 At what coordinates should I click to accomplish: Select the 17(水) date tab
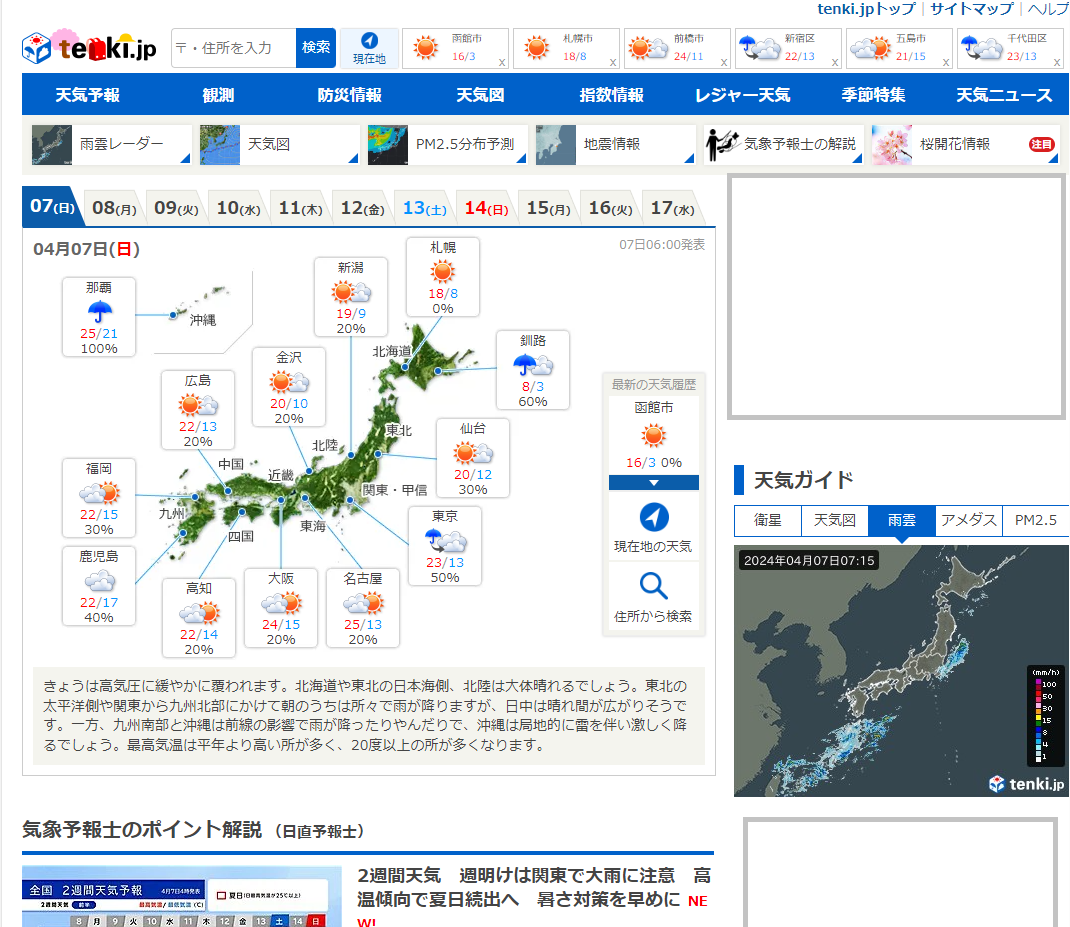pos(672,208)
